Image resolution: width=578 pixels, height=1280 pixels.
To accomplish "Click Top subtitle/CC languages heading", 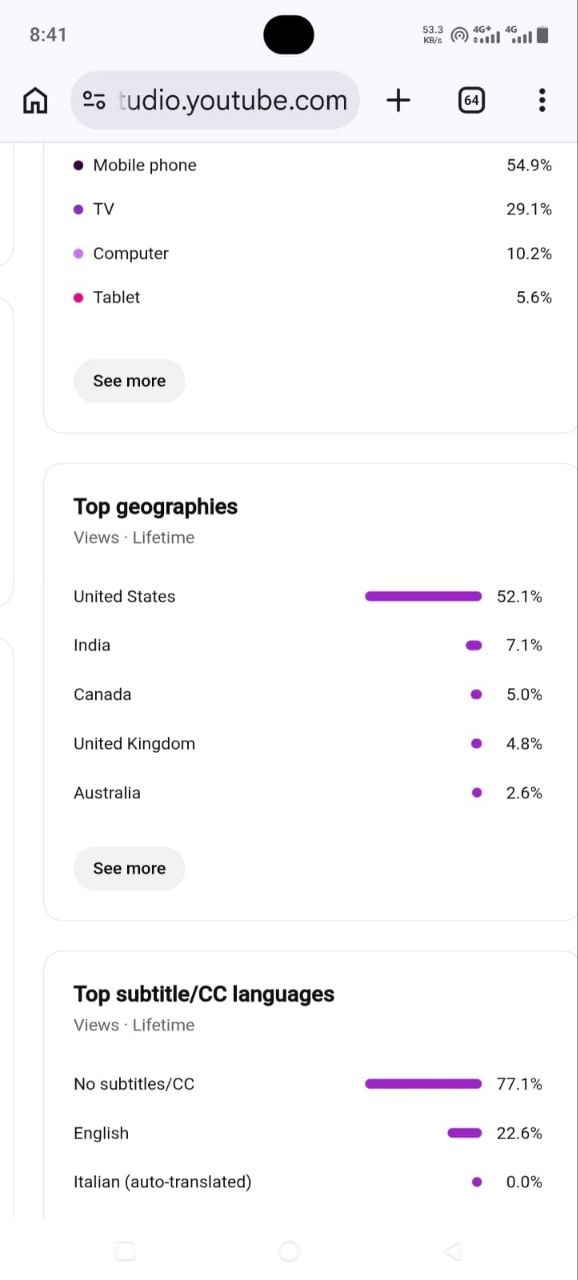I will (203, 994).
